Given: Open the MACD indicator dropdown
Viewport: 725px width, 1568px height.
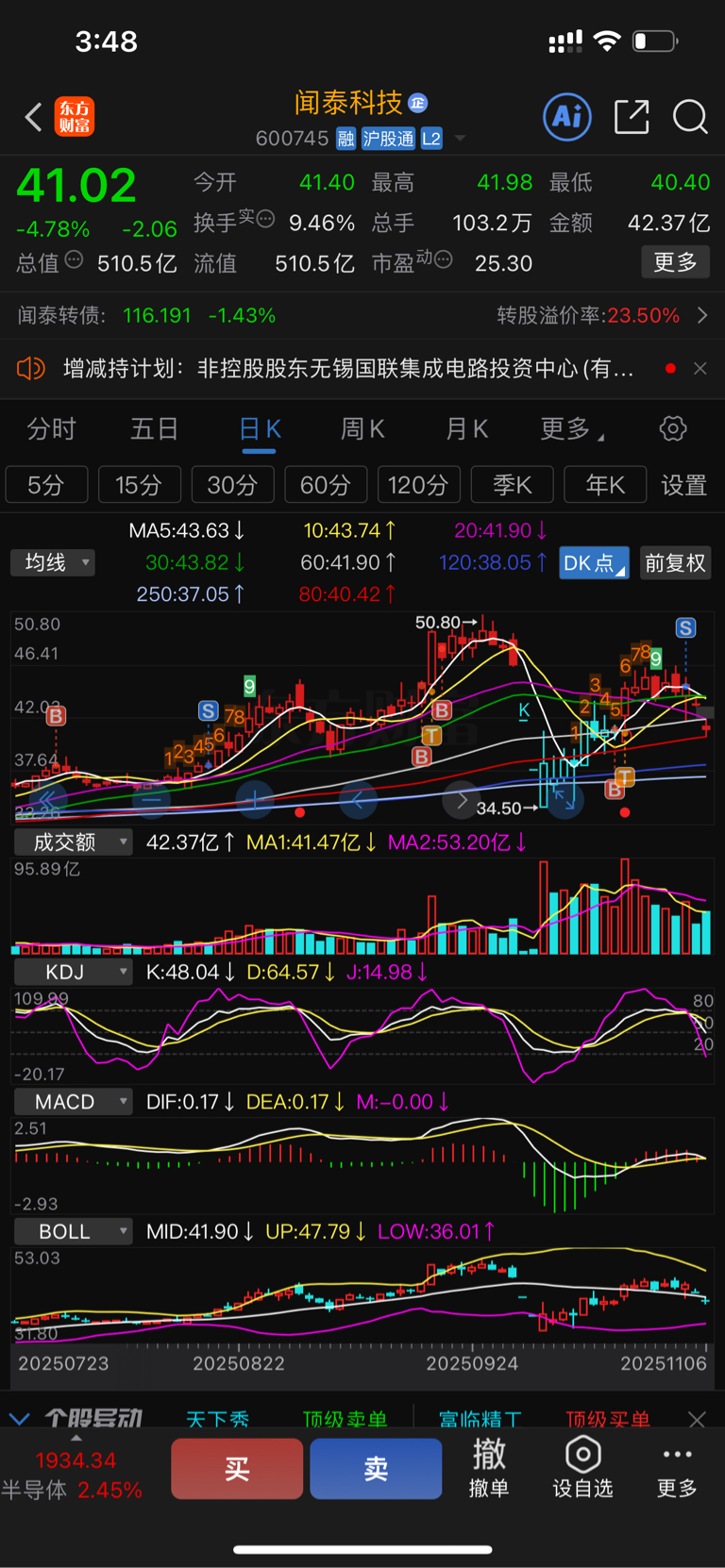Looking at the screenshot, I should click(73, 1102).
